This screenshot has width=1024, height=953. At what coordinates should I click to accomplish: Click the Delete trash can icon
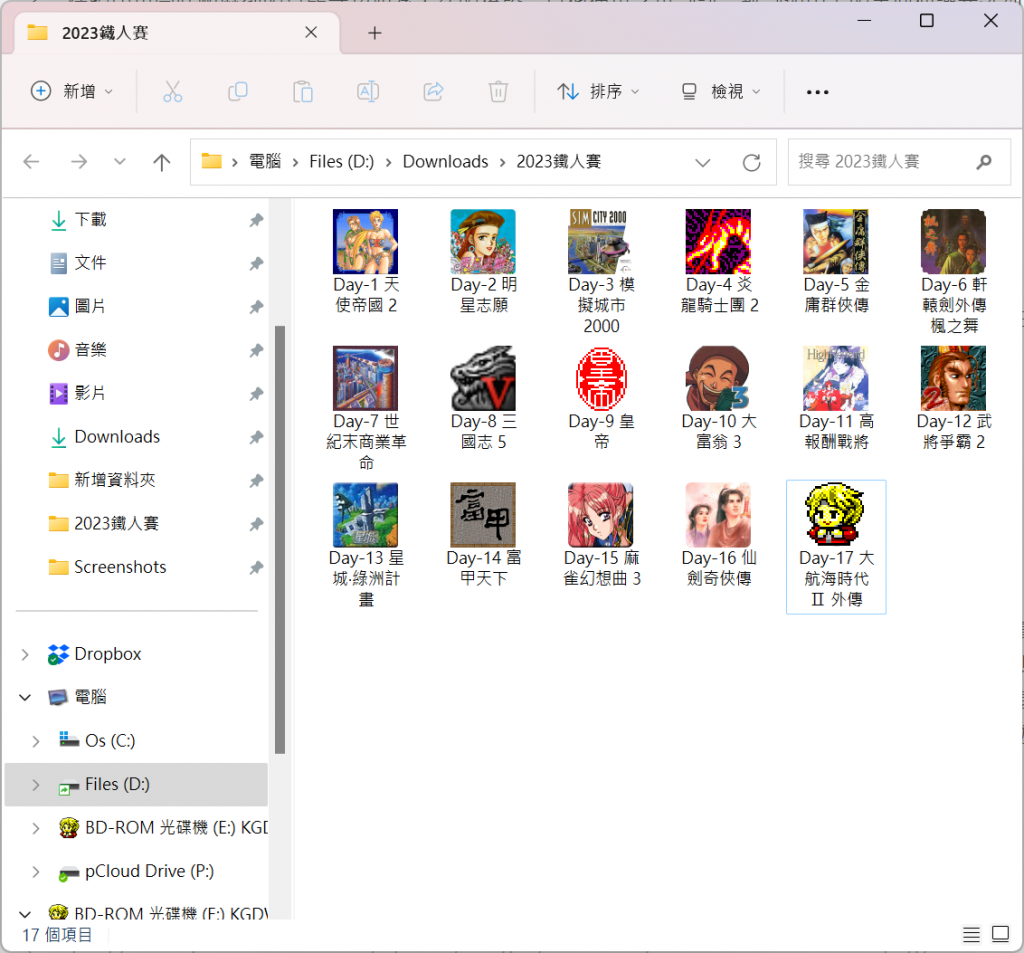click(x=498, y=91)
